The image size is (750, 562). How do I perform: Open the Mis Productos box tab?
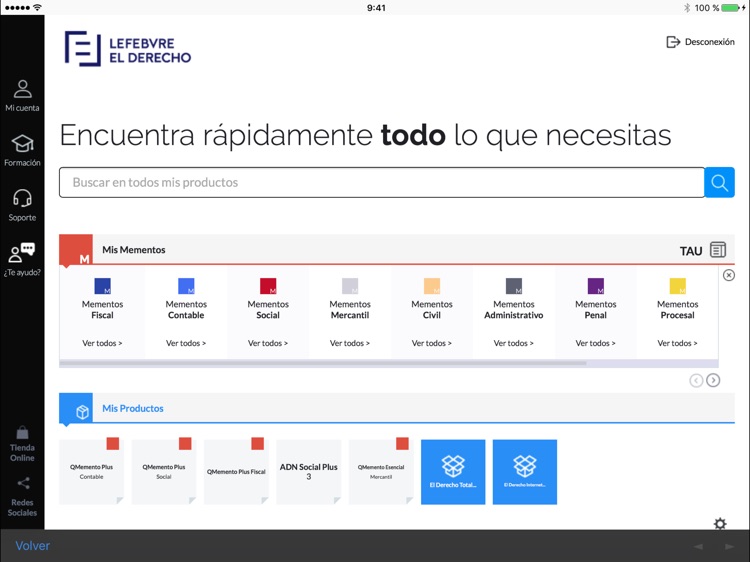click(x=76, y=409)
